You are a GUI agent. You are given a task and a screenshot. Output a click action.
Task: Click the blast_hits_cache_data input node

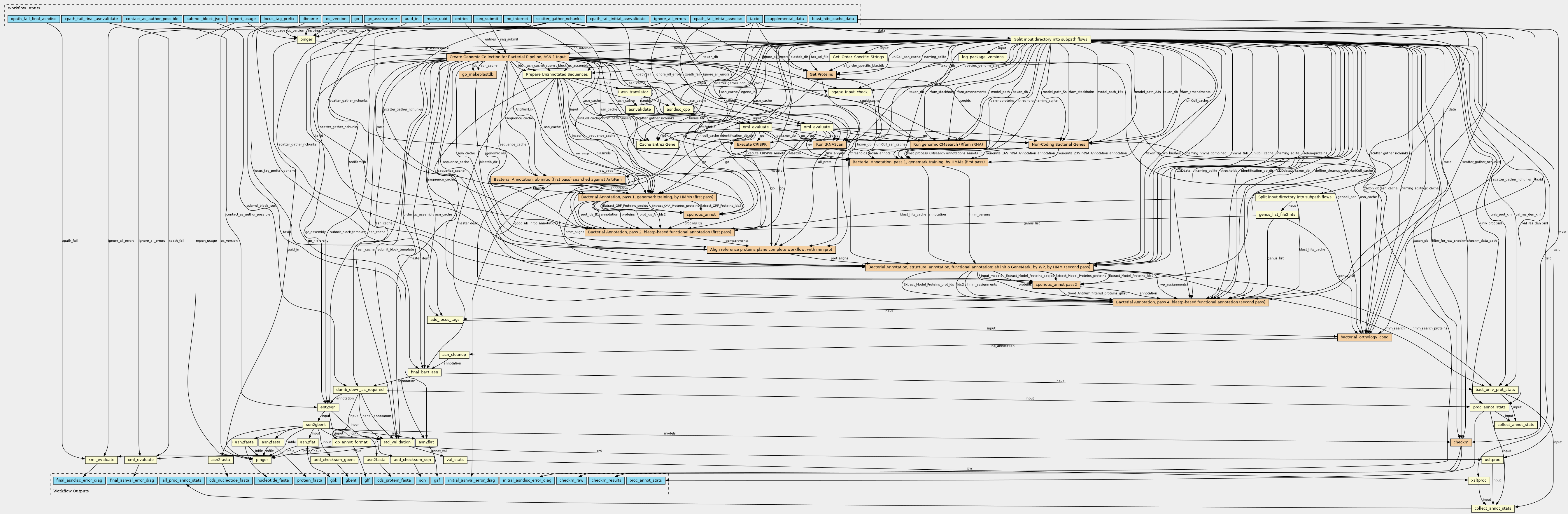coord(833,19)
